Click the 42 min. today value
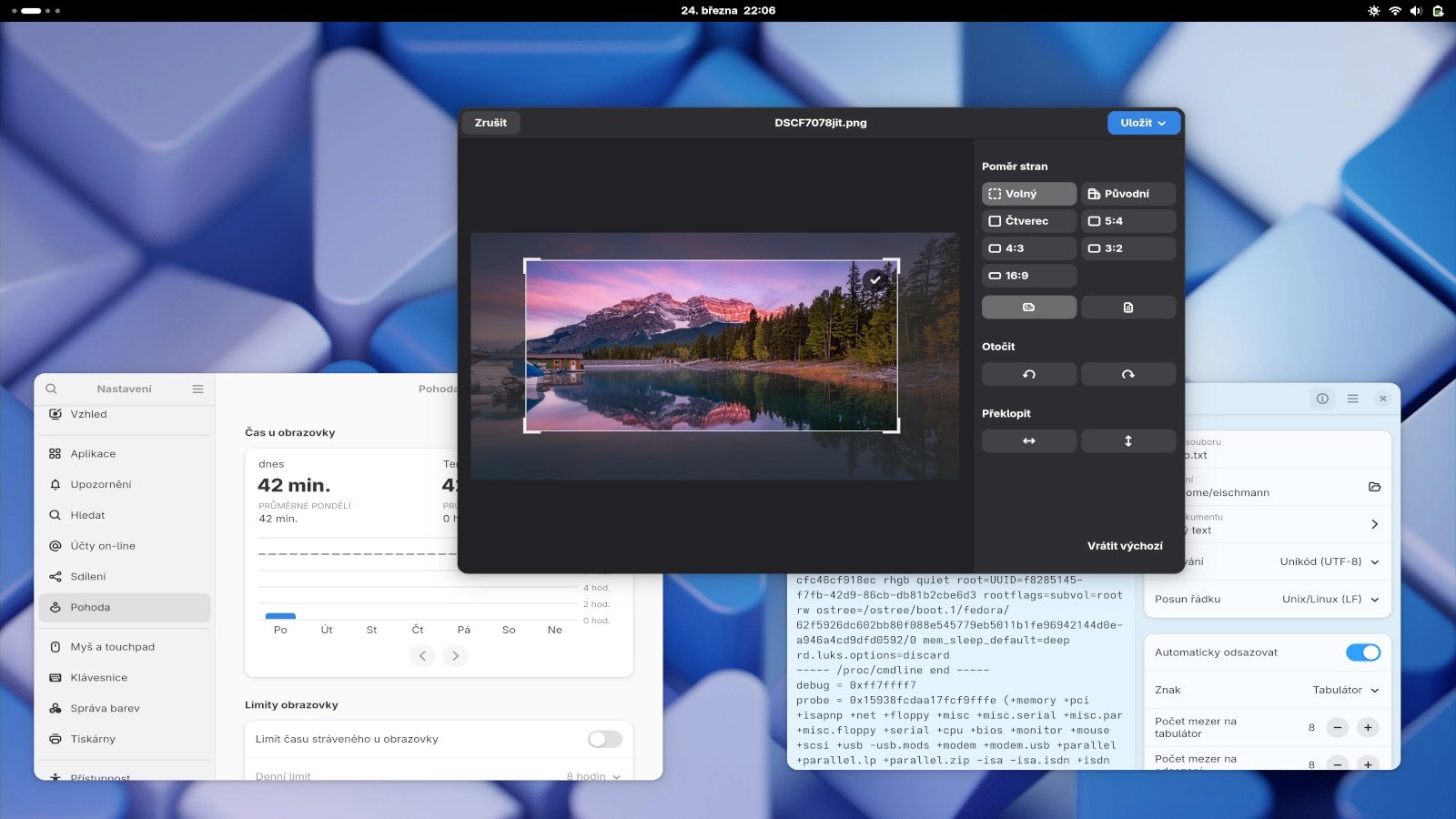Viewport: 1456px width, 819px height. [294, 485]
